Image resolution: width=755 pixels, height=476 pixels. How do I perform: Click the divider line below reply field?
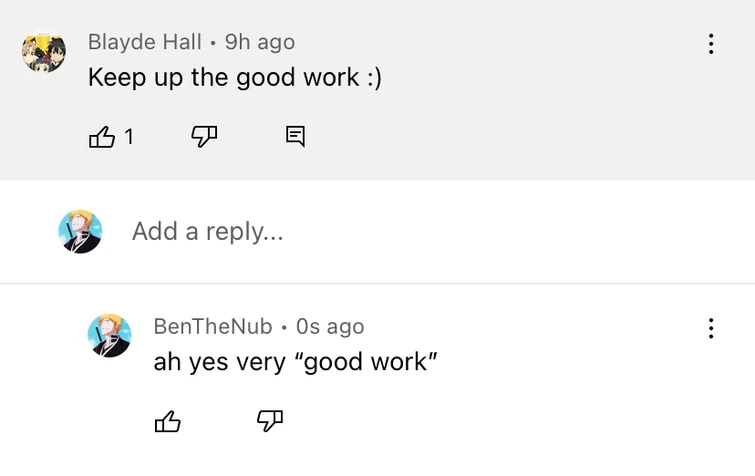400,284
